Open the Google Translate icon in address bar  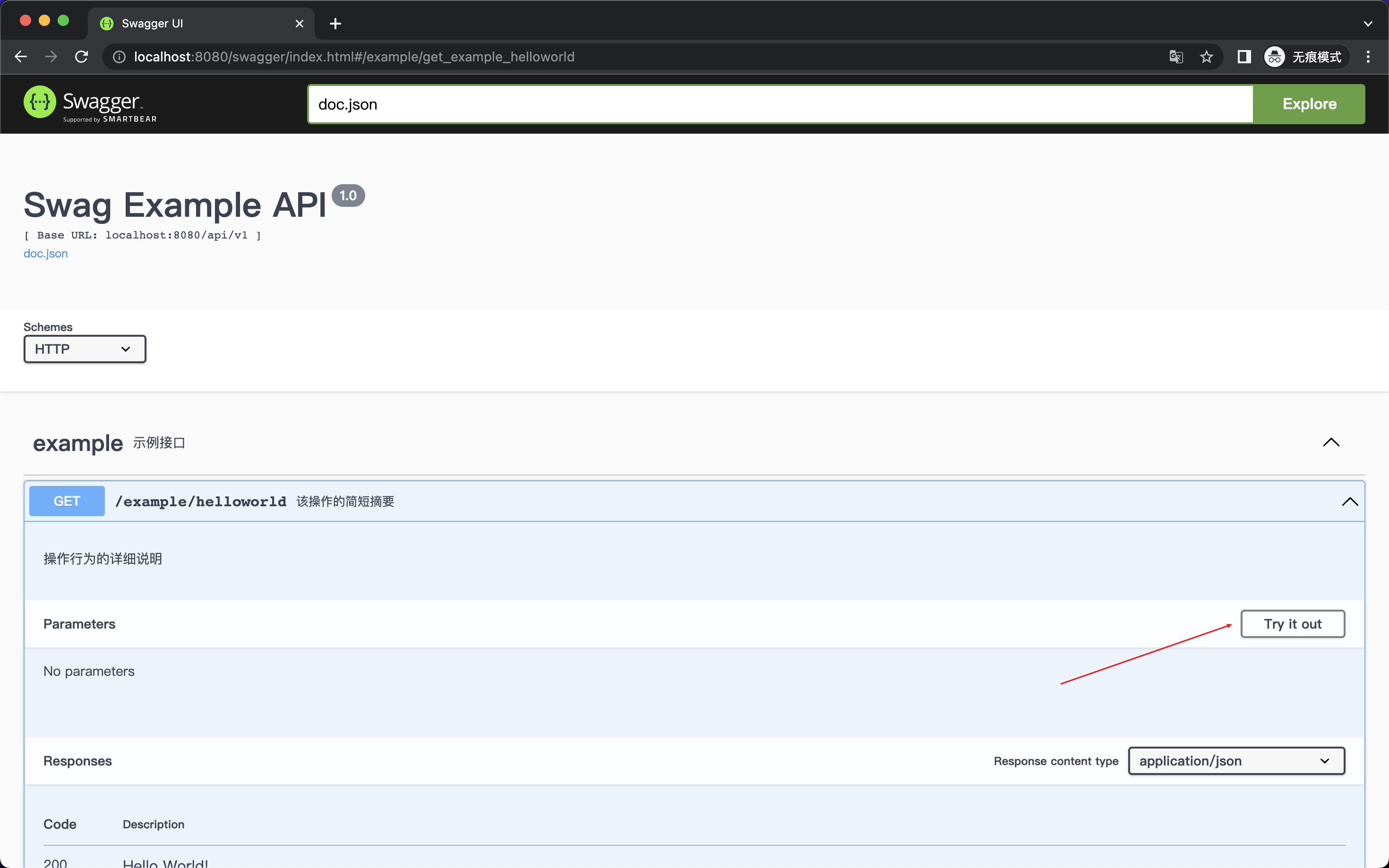[x=1176, y=56]
